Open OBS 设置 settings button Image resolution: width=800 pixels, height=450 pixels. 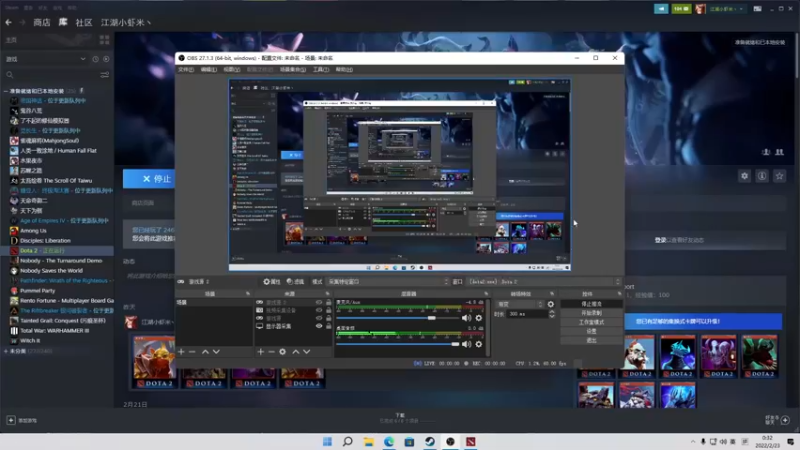(x=591, y=331)
